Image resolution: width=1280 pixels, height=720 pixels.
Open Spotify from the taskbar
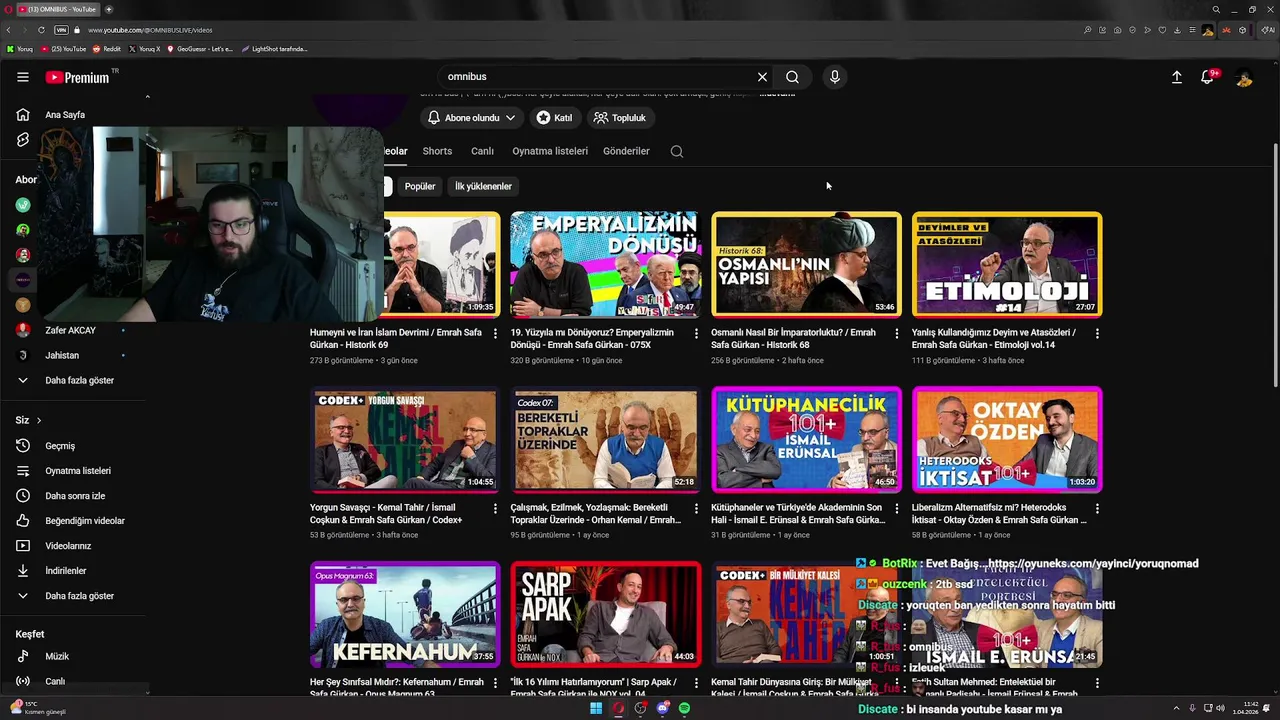point(684,708)
